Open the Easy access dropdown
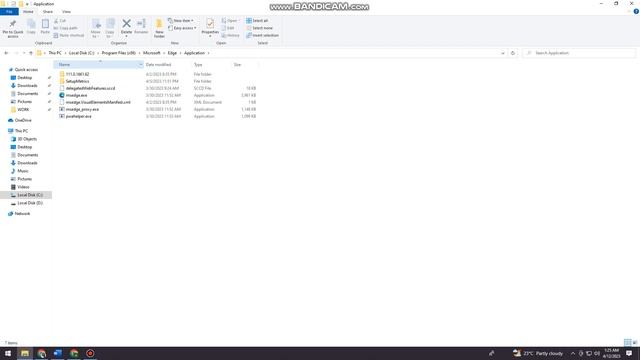640x360 pixels. point(182,28)
